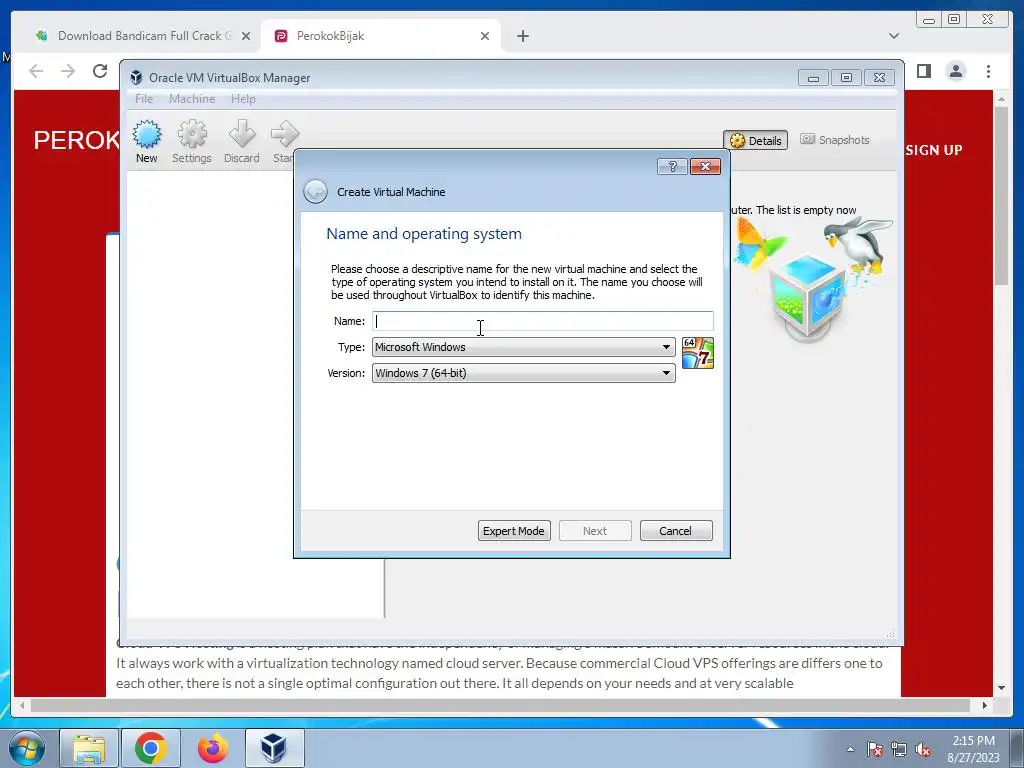Image resolution: width=1024 pixels, height=768 pixels.
Task: Click the help question mark button in dialog
Action: click(672, 167)
